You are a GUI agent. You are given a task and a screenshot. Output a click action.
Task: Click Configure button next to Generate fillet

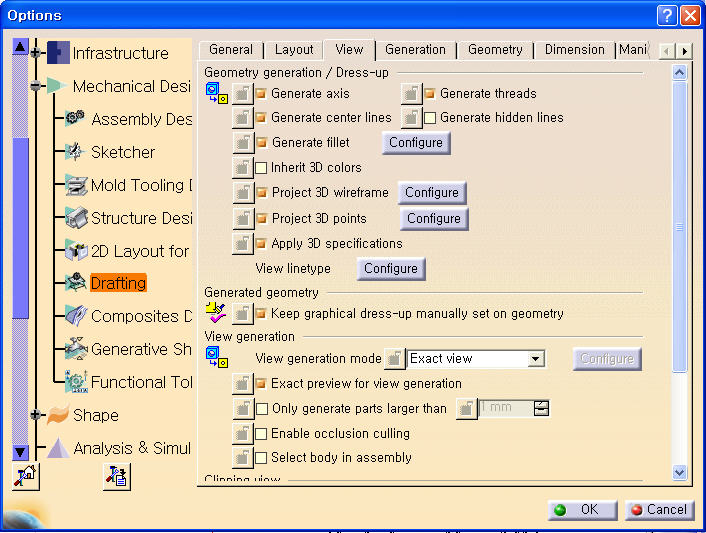[416, 143]
